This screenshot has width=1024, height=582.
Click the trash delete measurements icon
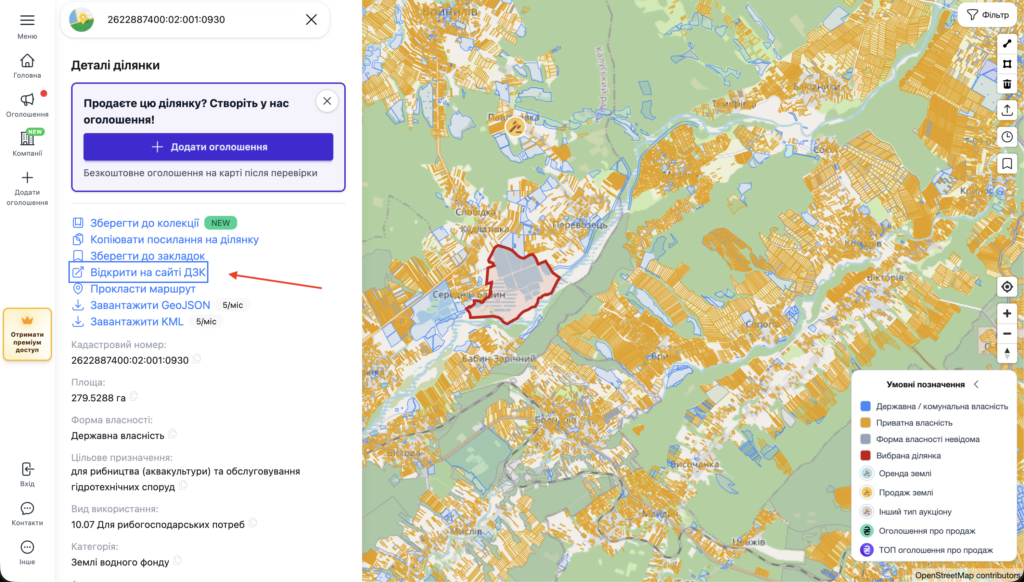tap(1007, 84)
